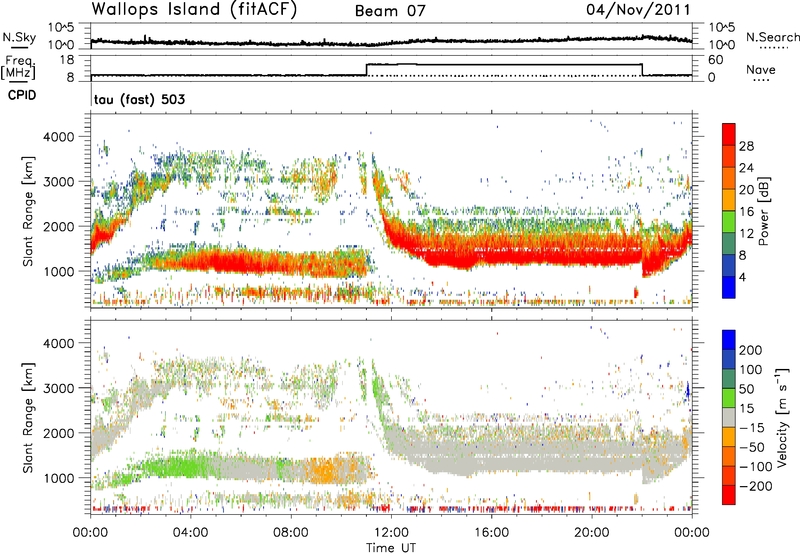Click the 'Velocity [m s-1]' colorbar title
Image resolution: width=800 pixels, height=554 pixels.
pos(783,417)
